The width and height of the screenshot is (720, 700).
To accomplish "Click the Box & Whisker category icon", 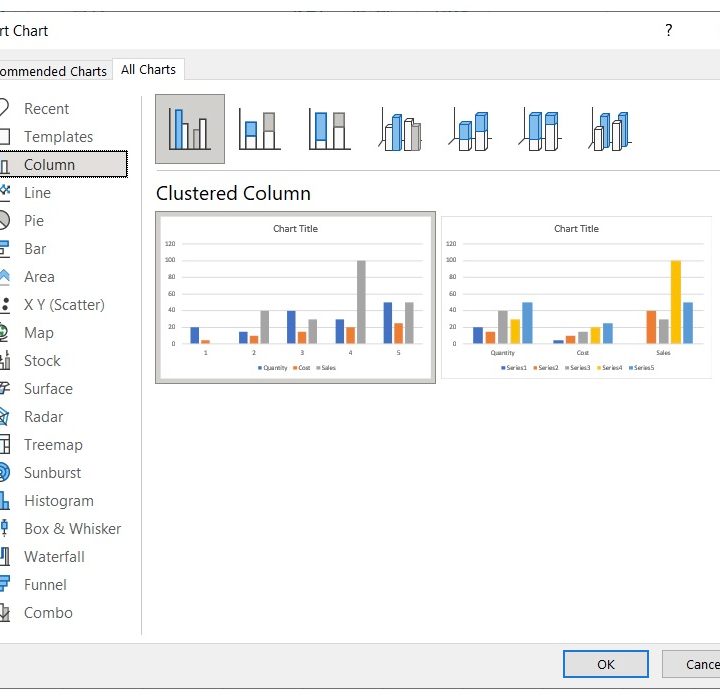I will (x=5, y=529).
